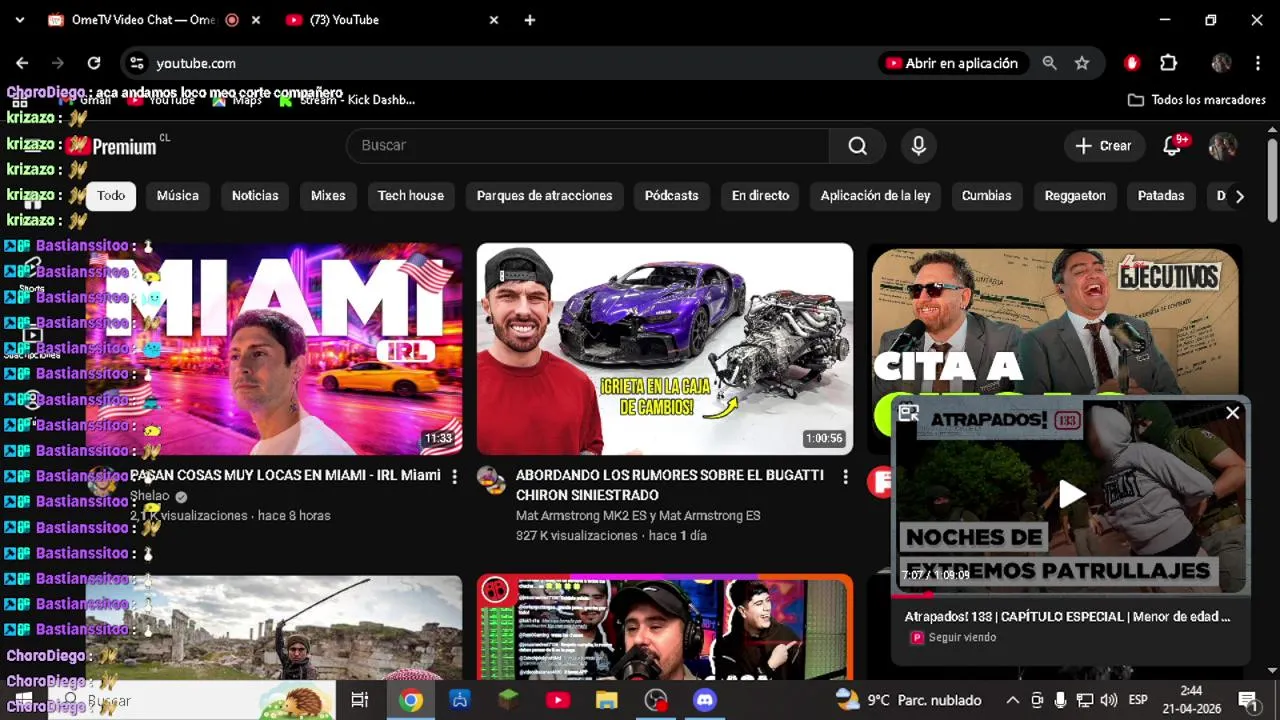The width and height of the screenshot is (1280, 720).
Task: Open Task View on the taskbar
Action: (x=360, y=700)
